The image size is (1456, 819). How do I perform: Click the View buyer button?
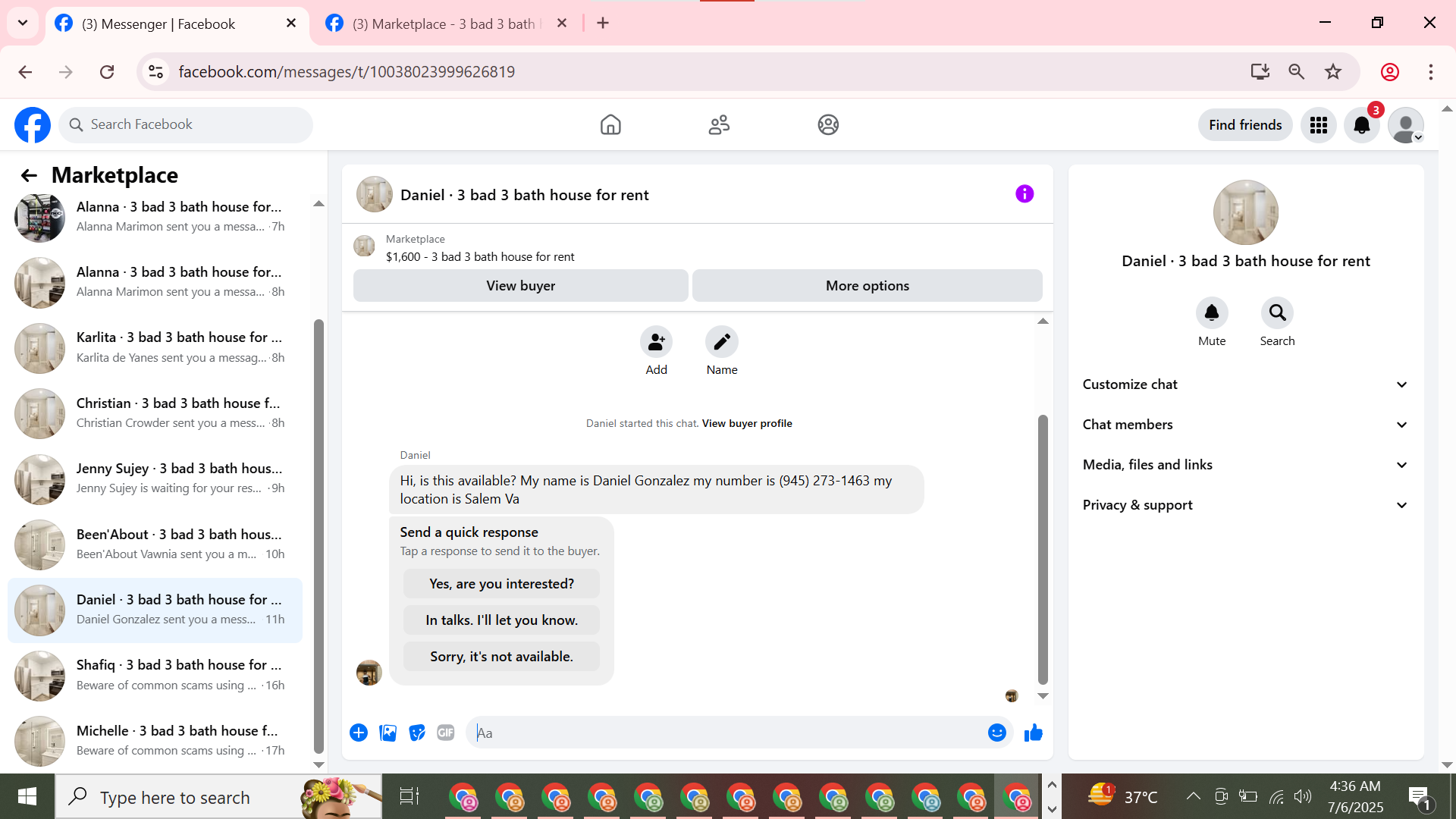point(521,286)
